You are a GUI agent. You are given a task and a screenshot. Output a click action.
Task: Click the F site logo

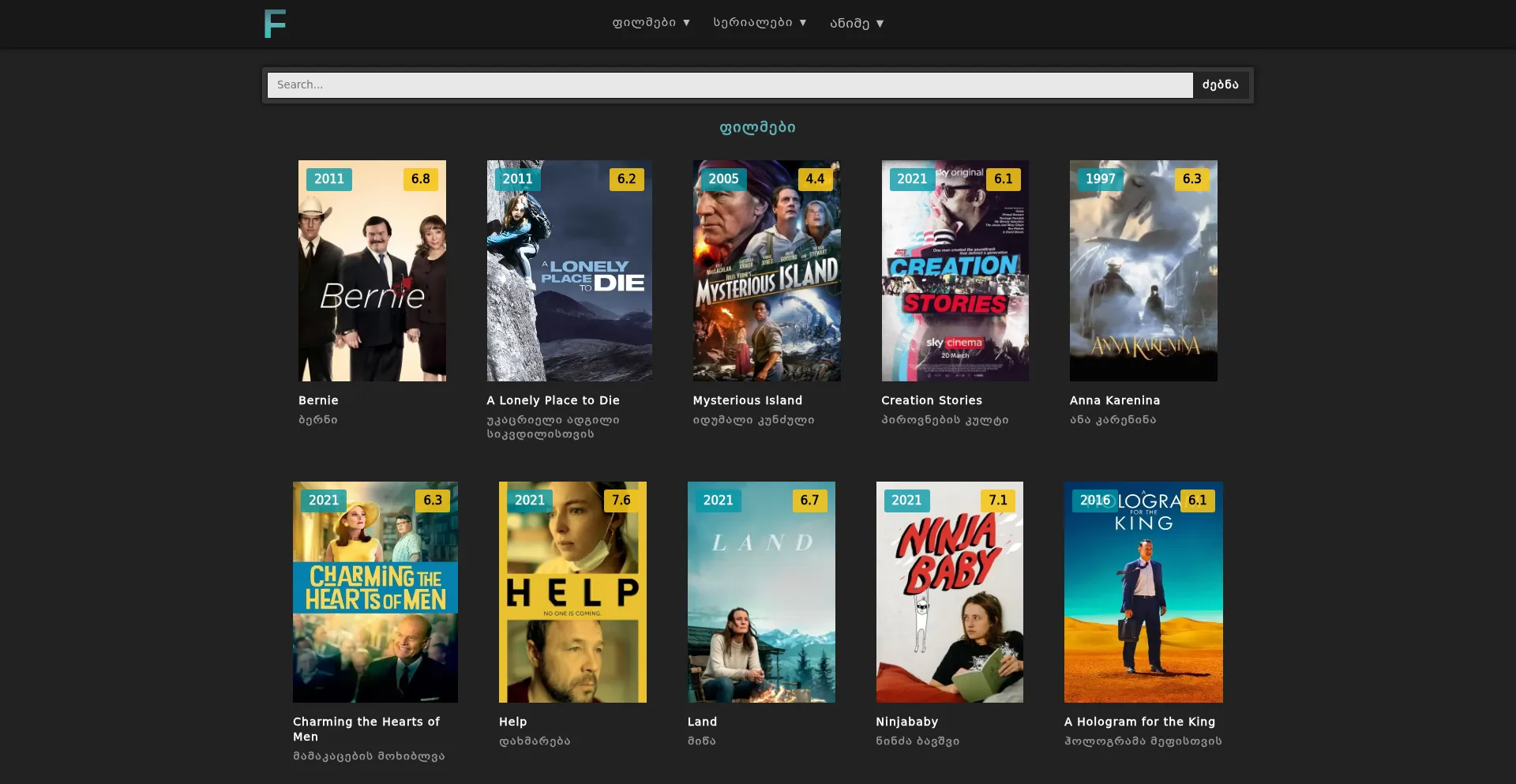tap(275, 24)
